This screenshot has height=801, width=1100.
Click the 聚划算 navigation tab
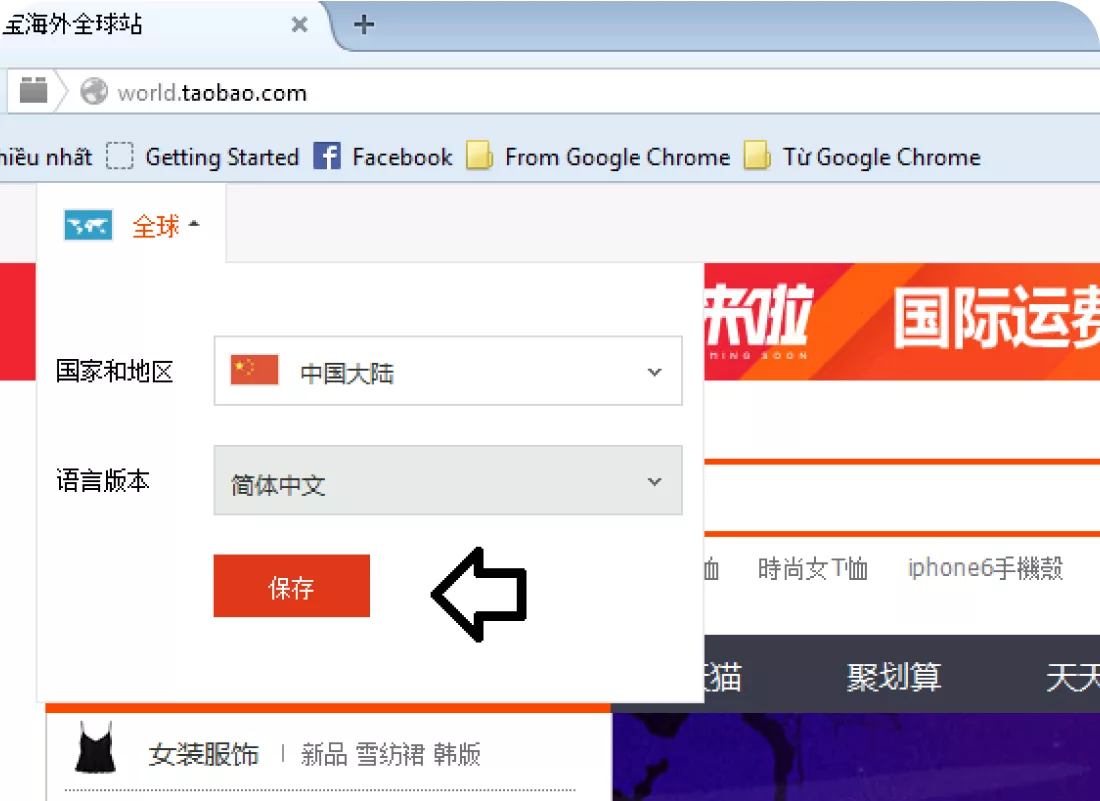(x=893, y=677)
